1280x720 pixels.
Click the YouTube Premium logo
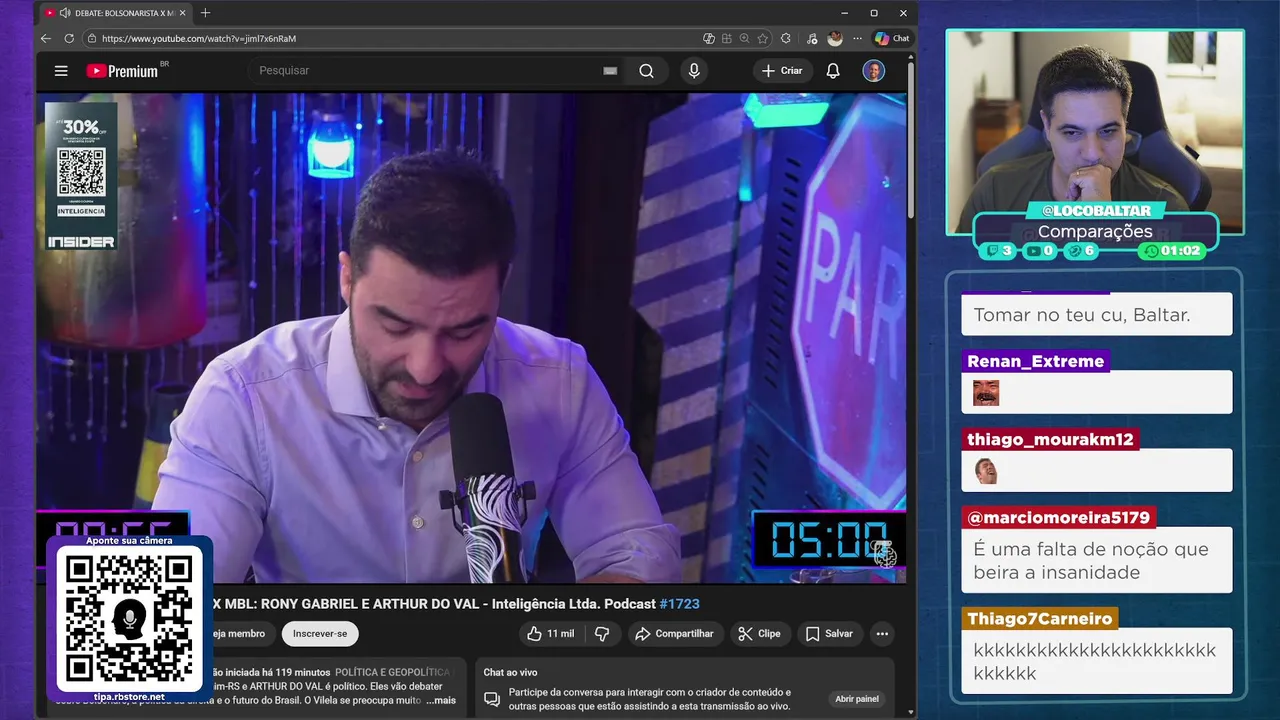(x=123, y=71)
